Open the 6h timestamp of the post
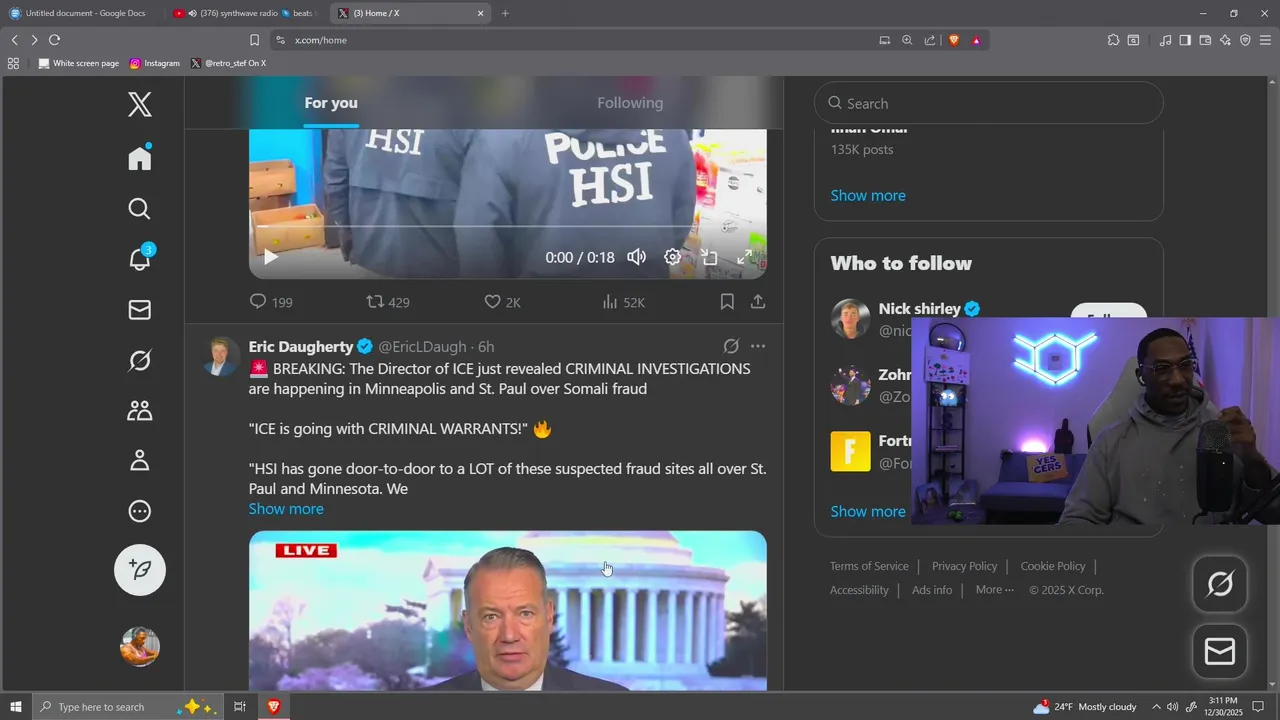 click(x=486, y=346)
